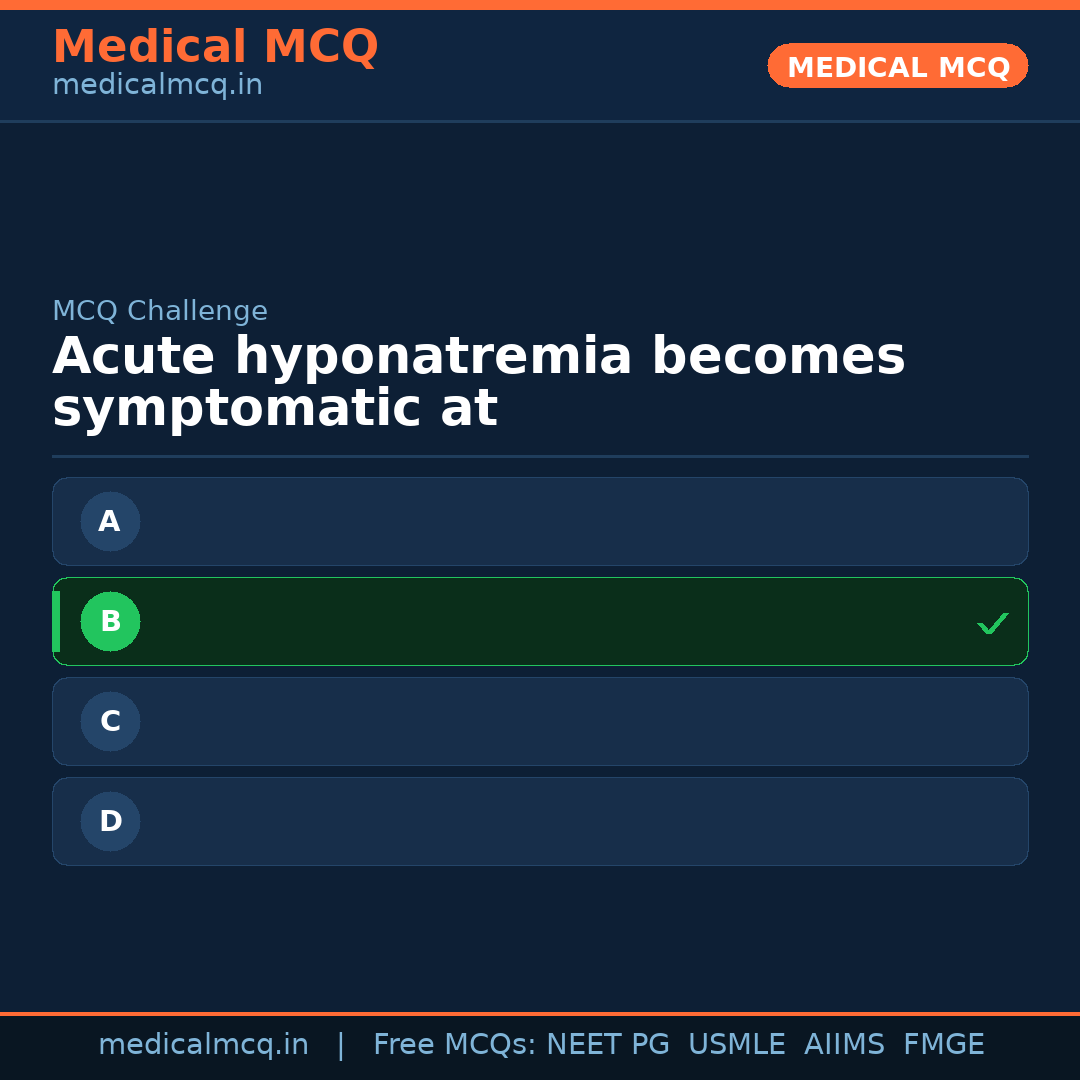Click the blank answer area of option A
The width and height of the screenshot is (1080, 1080).
(580, 521)
